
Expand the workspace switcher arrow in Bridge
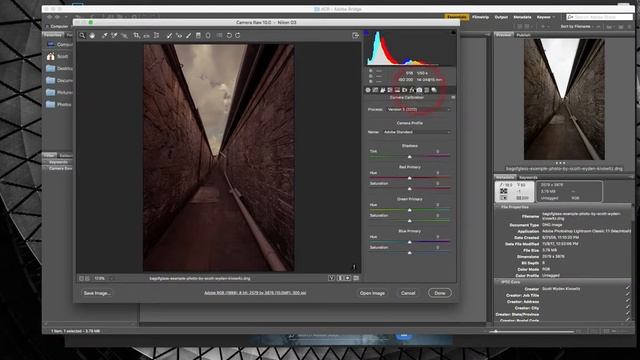pyautogui.click(x=554, y=17)
